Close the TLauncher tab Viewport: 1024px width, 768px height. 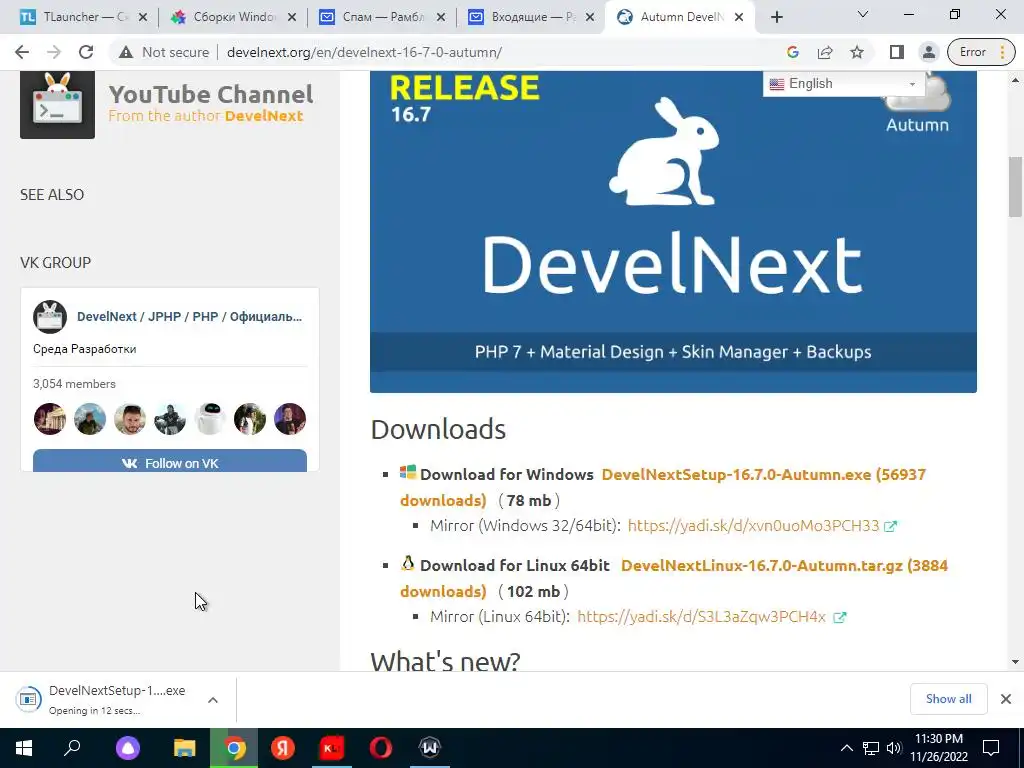(x=143, y=17)
